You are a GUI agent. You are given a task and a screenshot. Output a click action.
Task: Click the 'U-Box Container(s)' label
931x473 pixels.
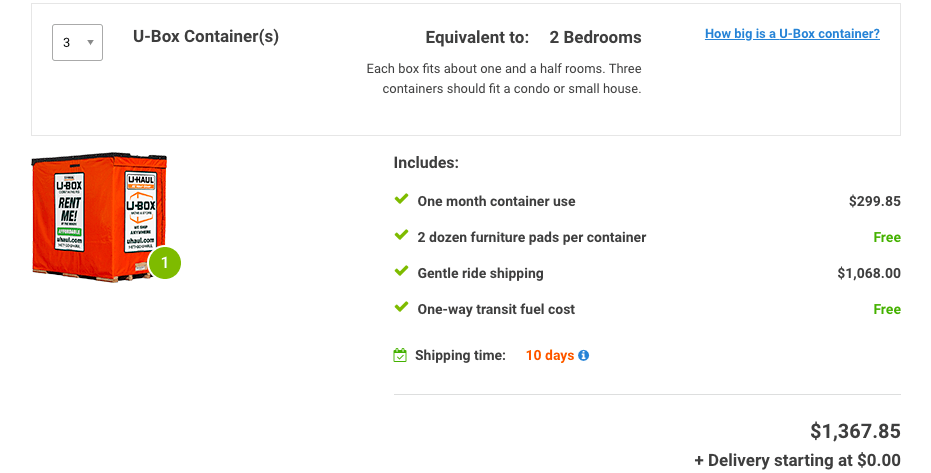tap(206, 36)
